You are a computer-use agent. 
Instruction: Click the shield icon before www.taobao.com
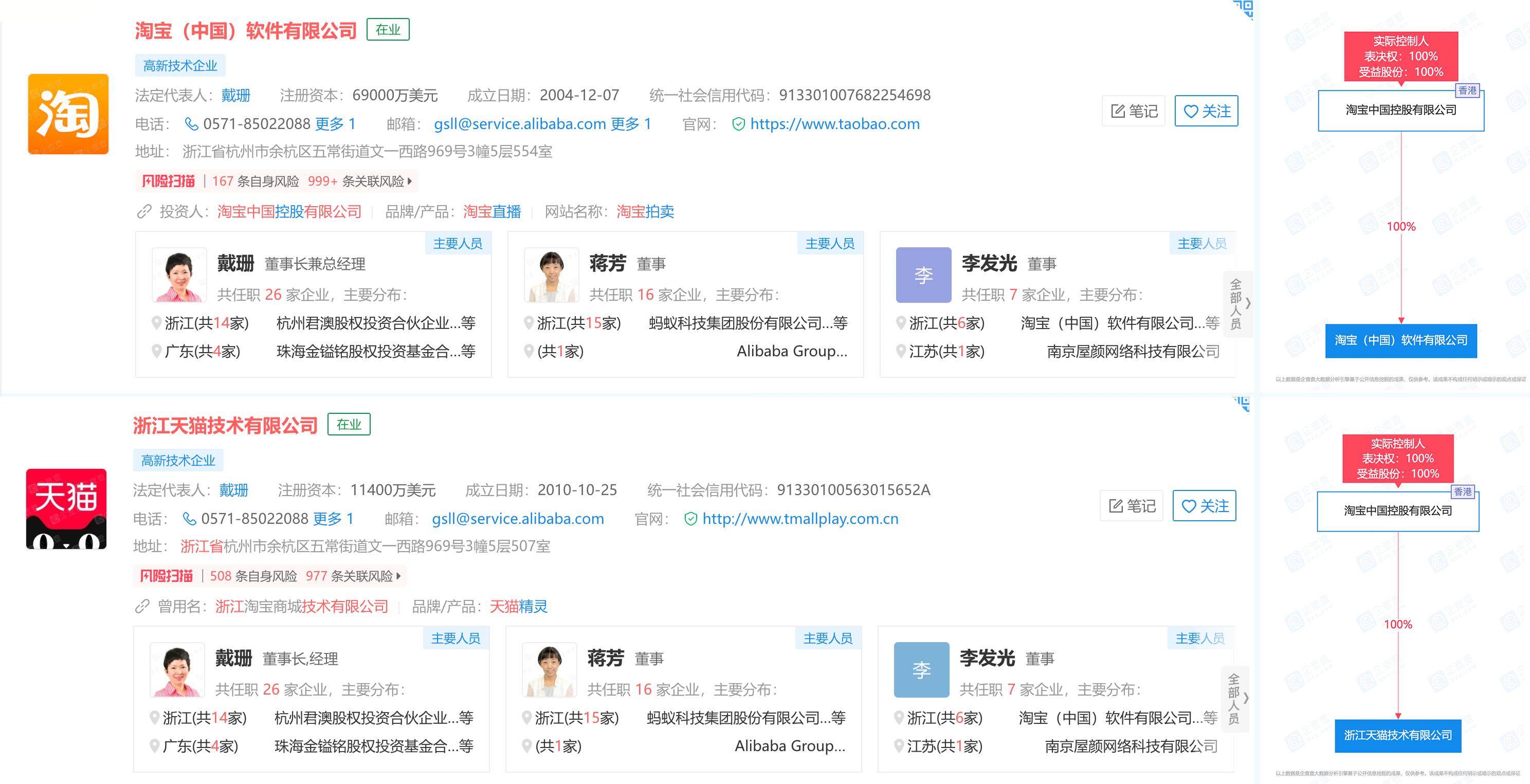click(x=738, y=124)
